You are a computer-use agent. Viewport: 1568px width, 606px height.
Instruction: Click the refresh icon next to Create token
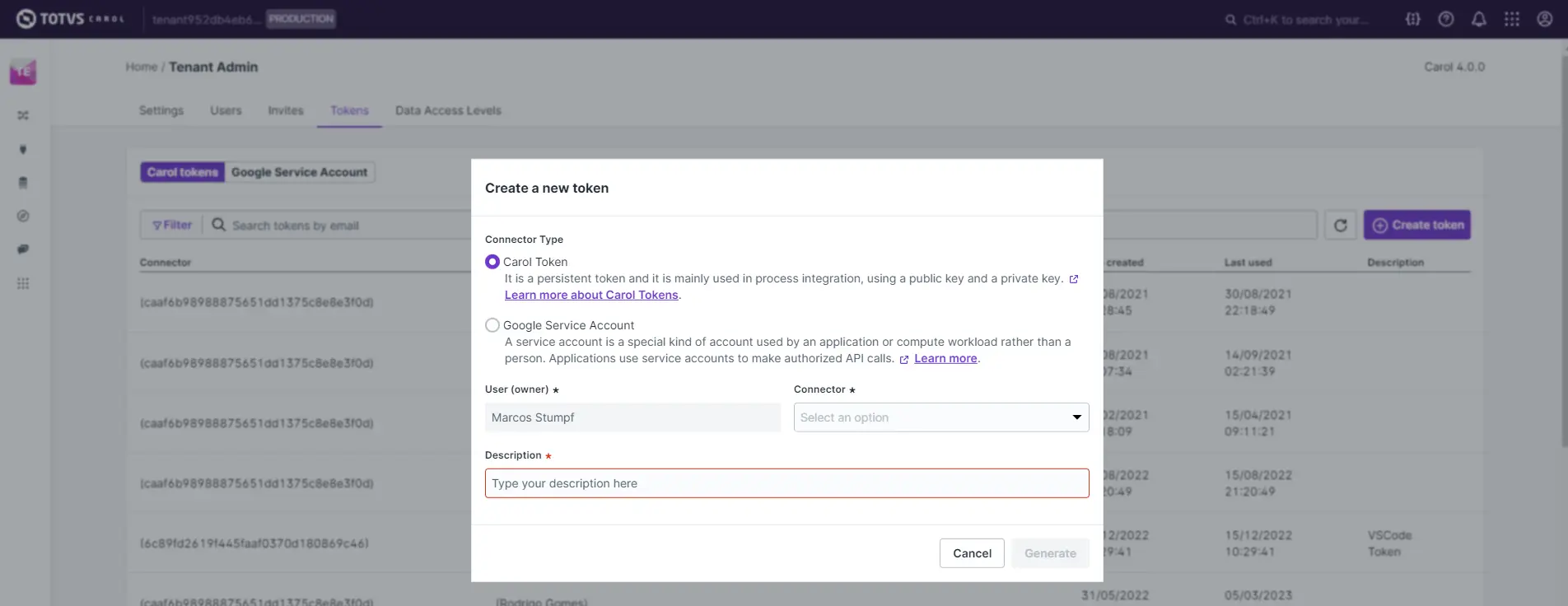coord(1340,225)
